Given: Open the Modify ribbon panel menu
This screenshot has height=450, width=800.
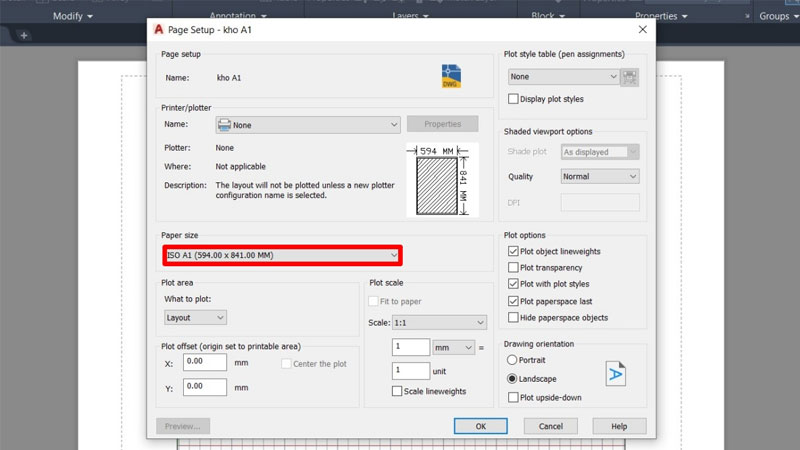Looking at the screenshot, I should pyautogui.click(x=72, y=16).
